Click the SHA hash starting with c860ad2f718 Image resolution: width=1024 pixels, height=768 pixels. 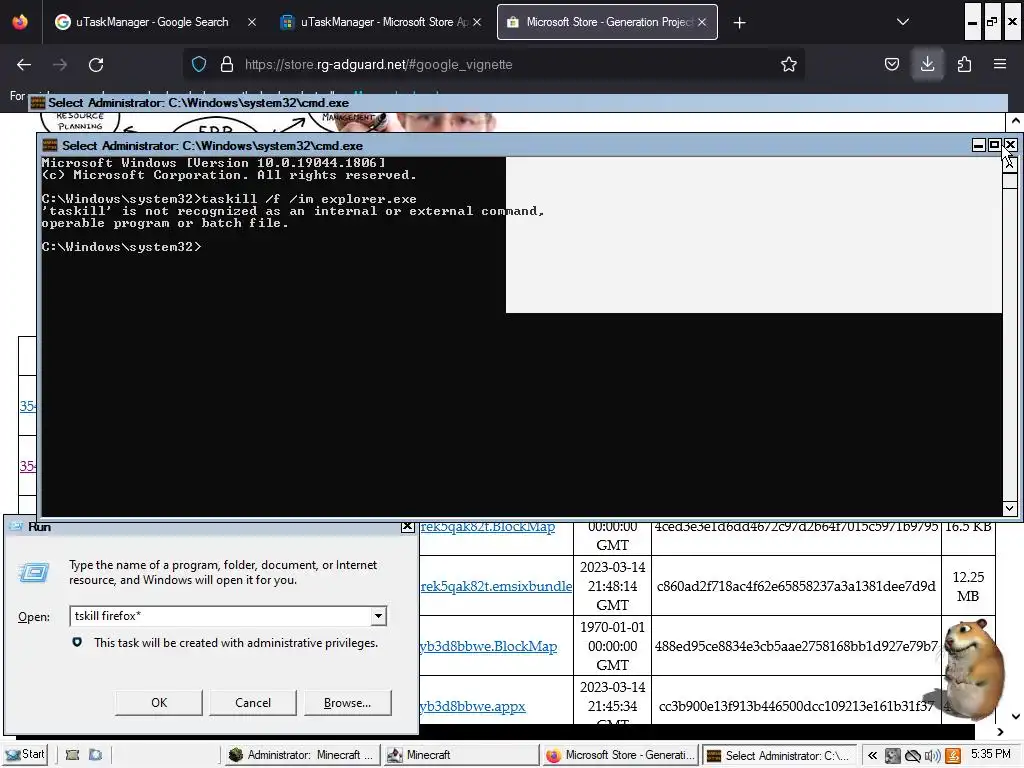[x=796, y=586]
